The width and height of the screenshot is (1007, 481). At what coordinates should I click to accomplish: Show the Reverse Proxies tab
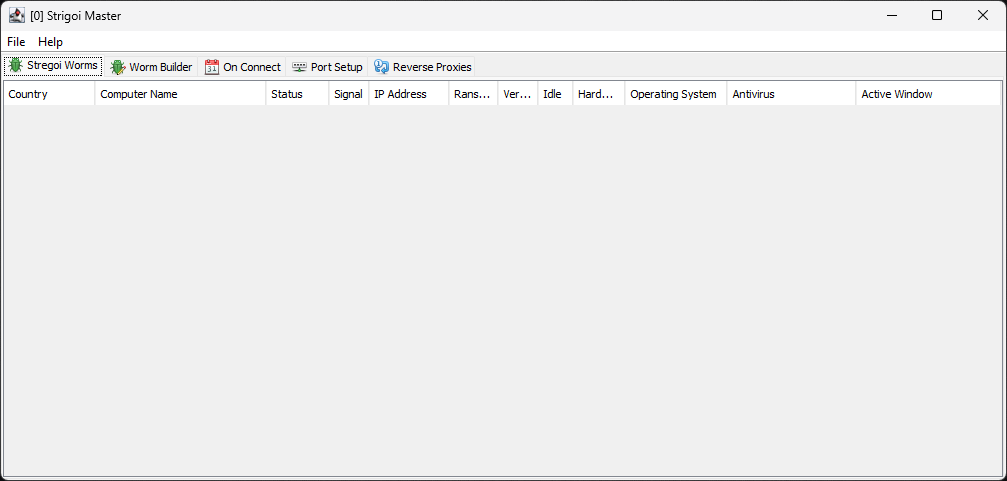(423, 67)
